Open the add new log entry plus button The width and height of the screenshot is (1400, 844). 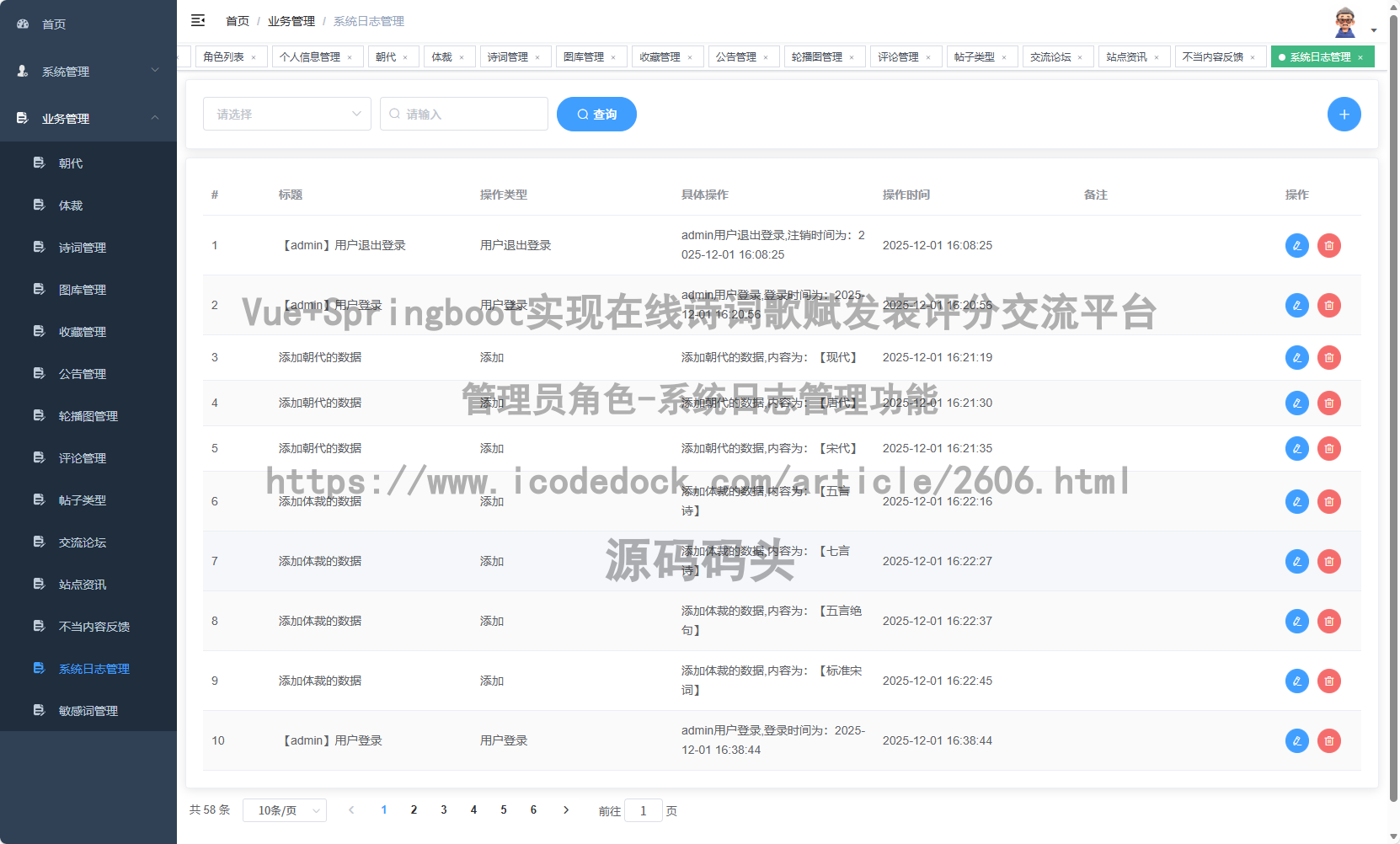(x=1344, y=114)
